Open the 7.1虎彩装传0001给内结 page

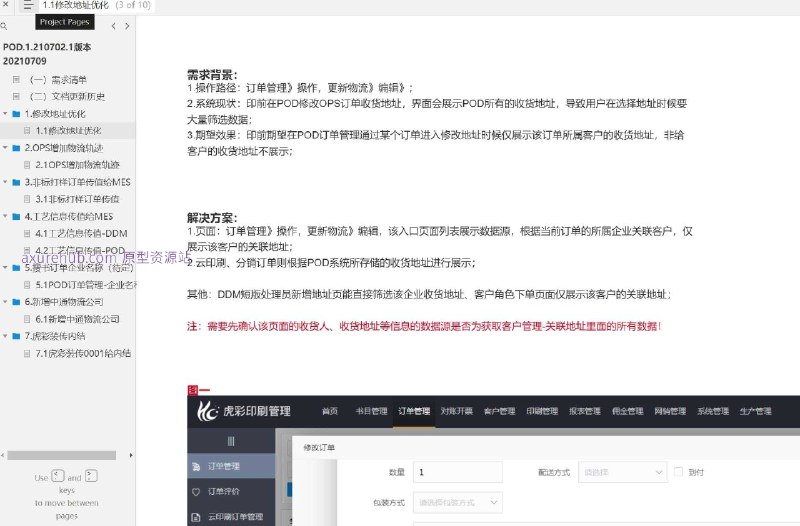coord(83,353)
